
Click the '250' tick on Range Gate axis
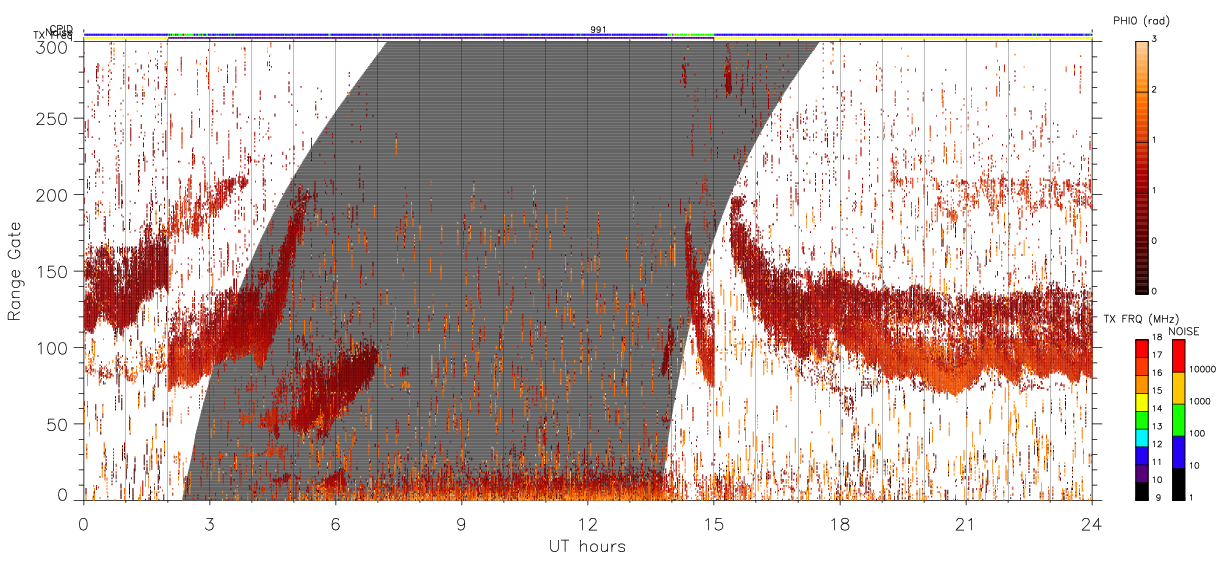pos(53,119)
